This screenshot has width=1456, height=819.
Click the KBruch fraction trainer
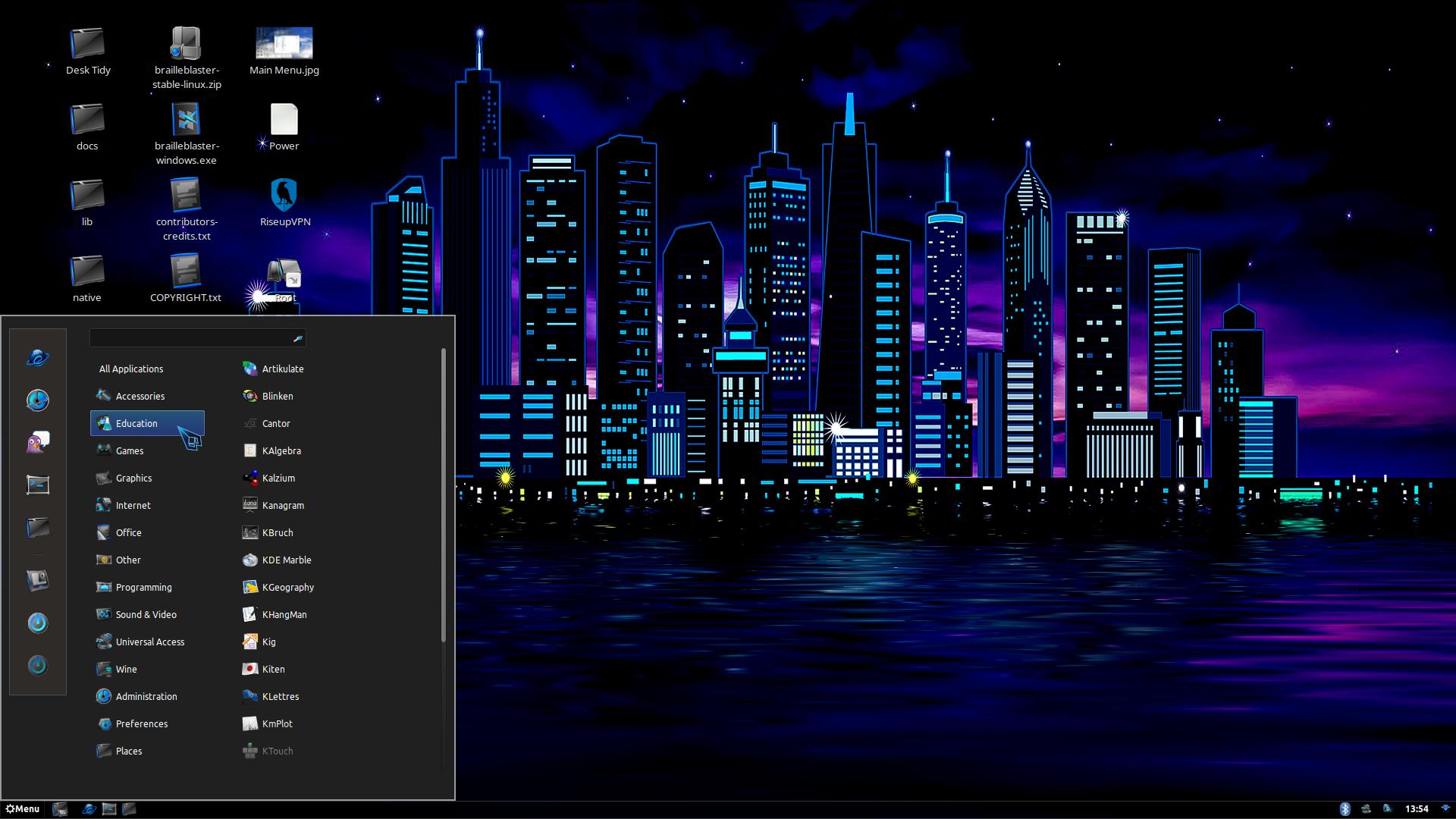point(278,532)
